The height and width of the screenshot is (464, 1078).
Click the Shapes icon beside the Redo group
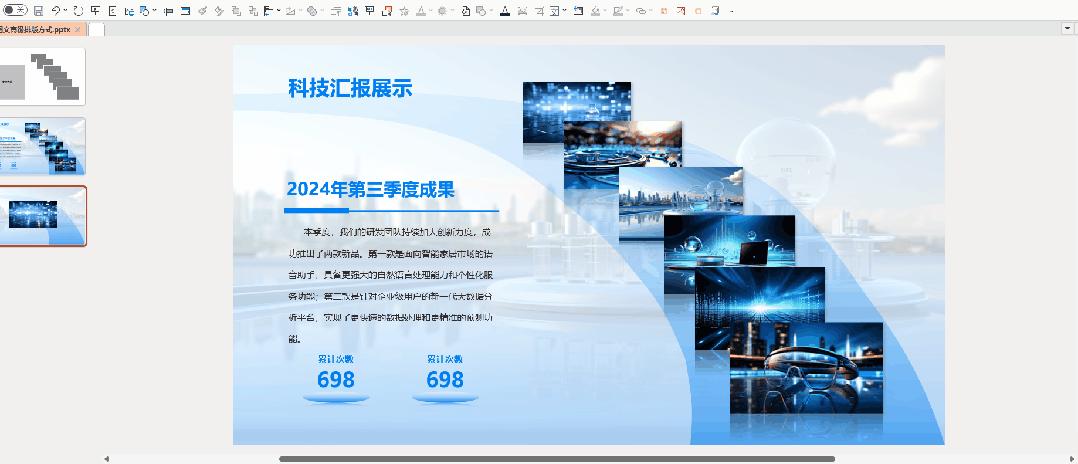coord(145,11)
